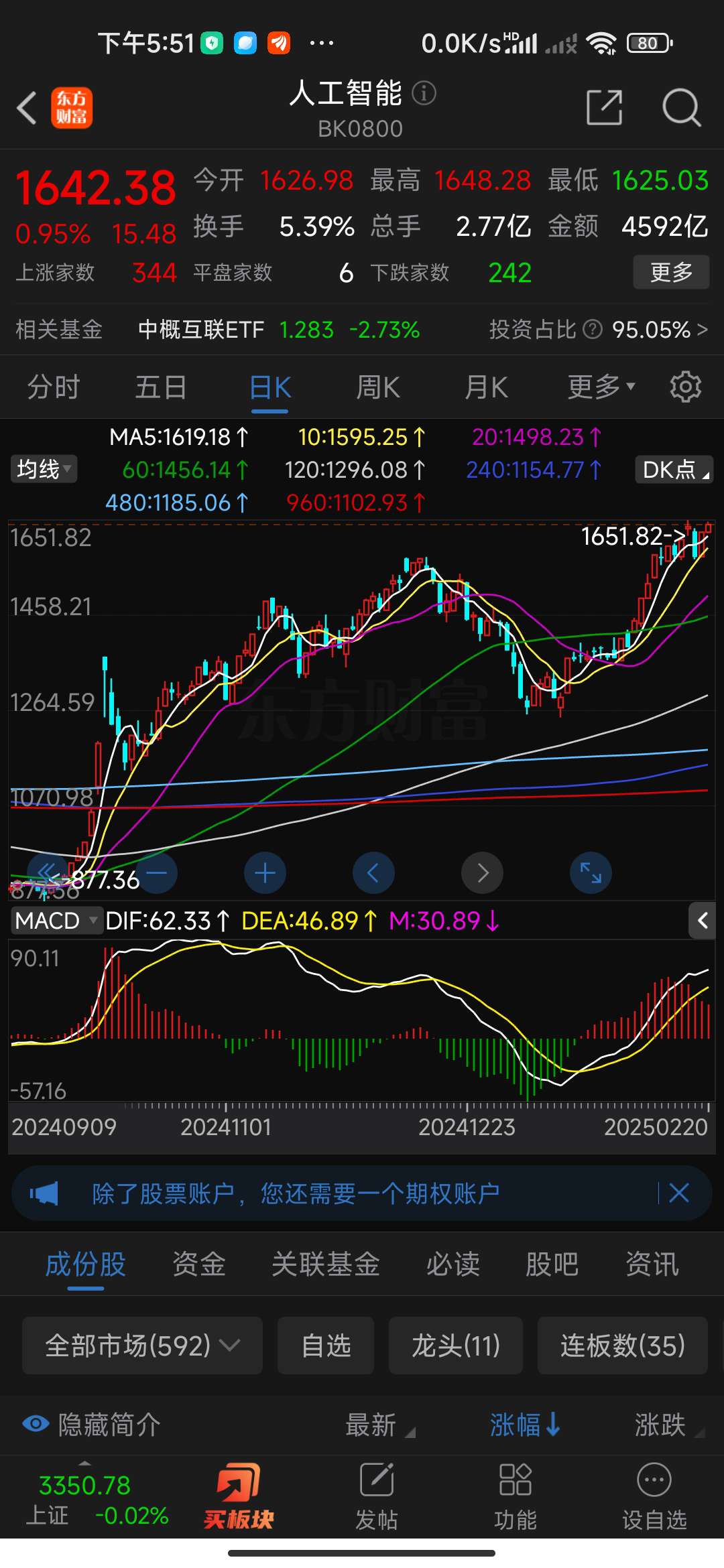Tap the 20241101 date marker
Viewport: 724px width, 1568px height.
[226, 1127]
